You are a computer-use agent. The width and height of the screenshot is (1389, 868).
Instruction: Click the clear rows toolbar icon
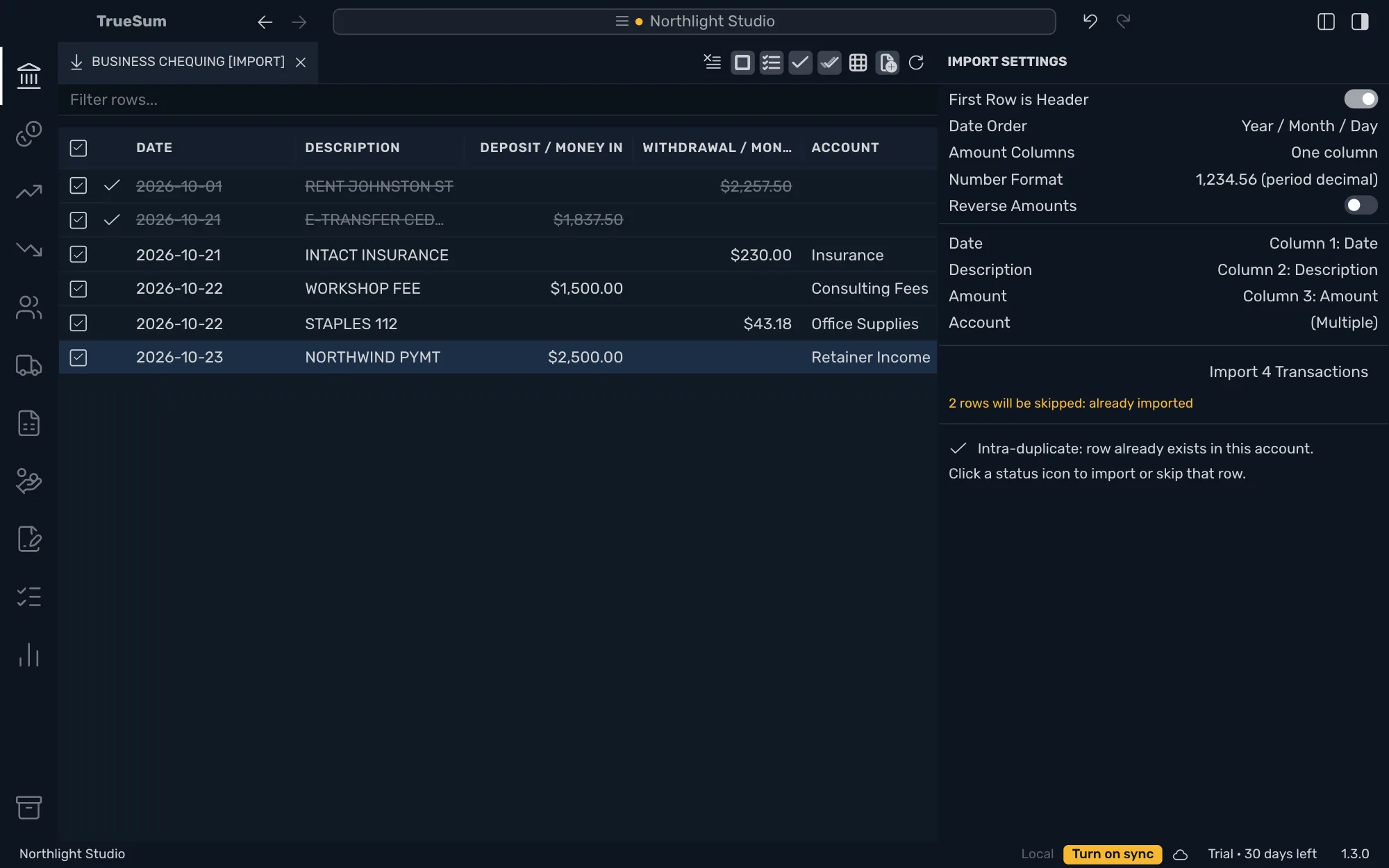(713, 62)
